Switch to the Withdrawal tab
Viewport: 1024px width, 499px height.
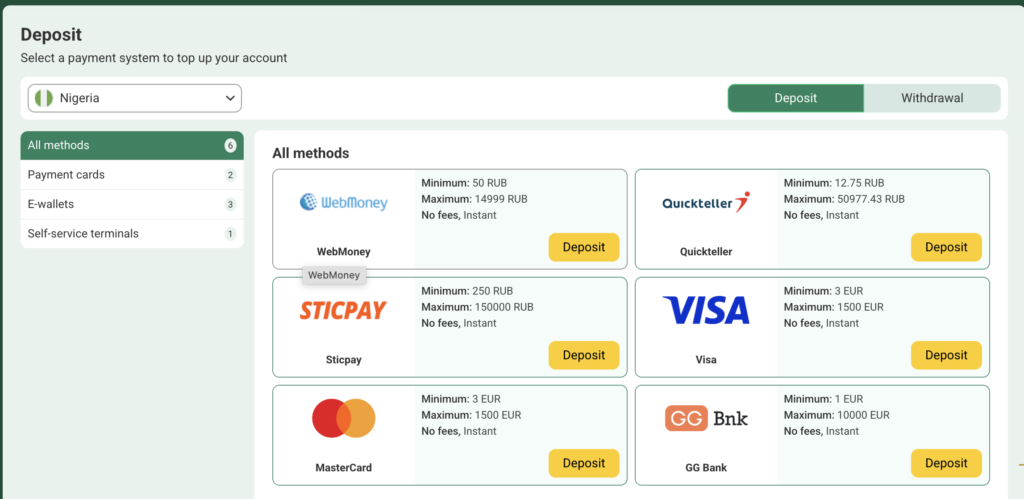[x=932, y=98]
